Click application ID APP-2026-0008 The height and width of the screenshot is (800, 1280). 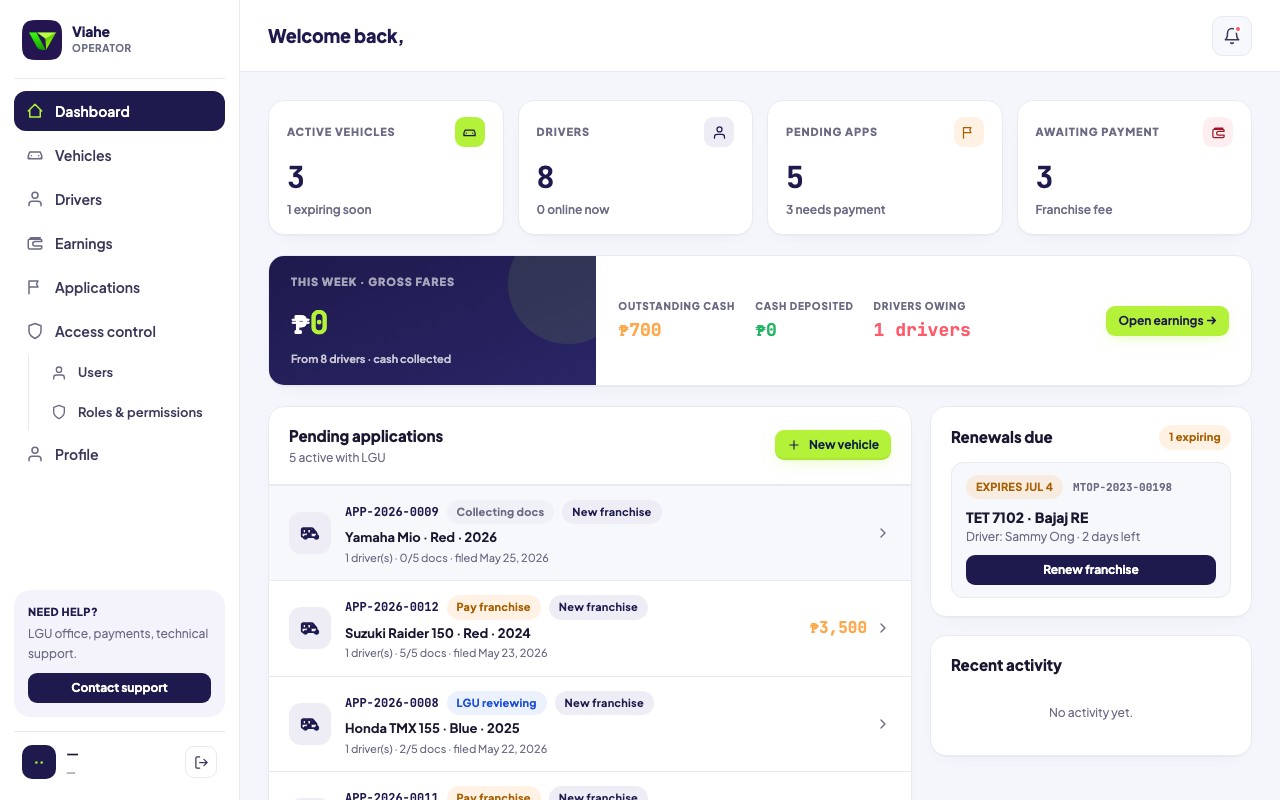tap(392, 703)
